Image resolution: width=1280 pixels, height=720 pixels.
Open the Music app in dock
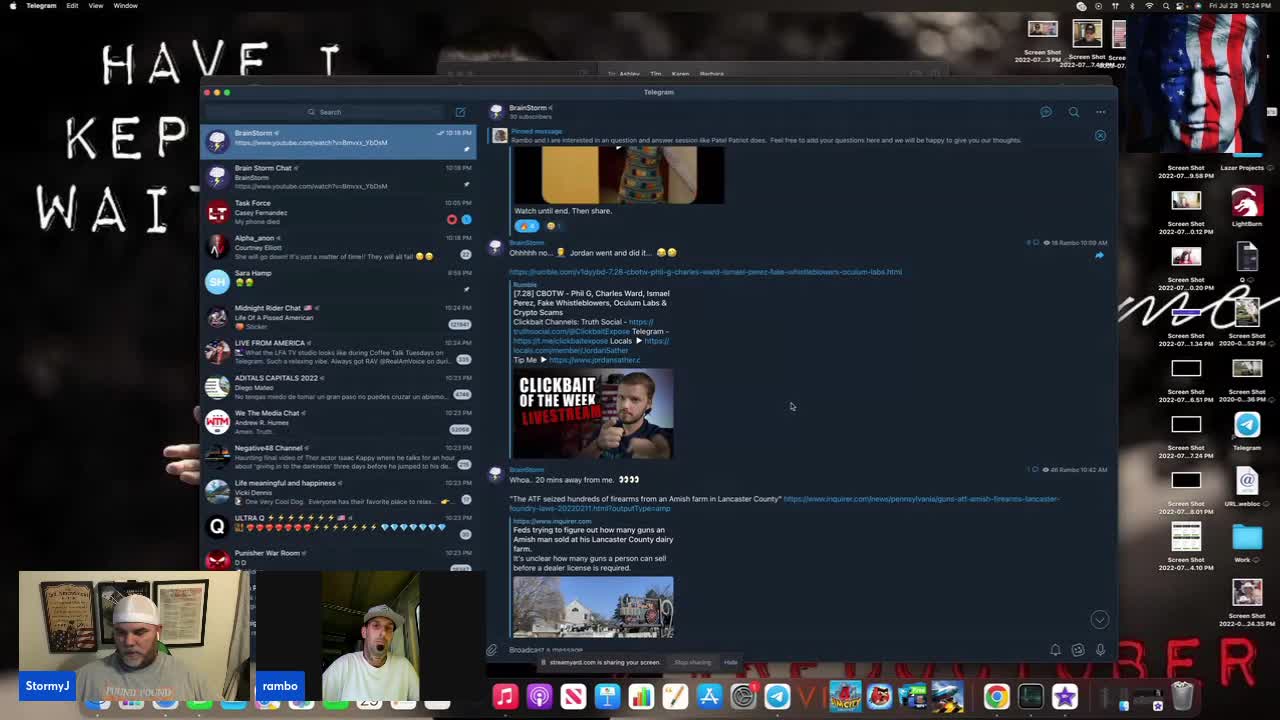(505, 697)
